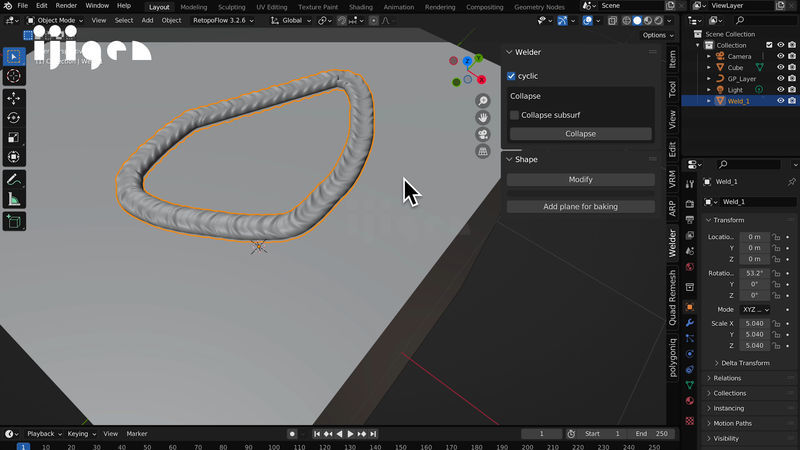Open the Render menu
This screenshot has width=800, height=450.
tap(66, 6)
